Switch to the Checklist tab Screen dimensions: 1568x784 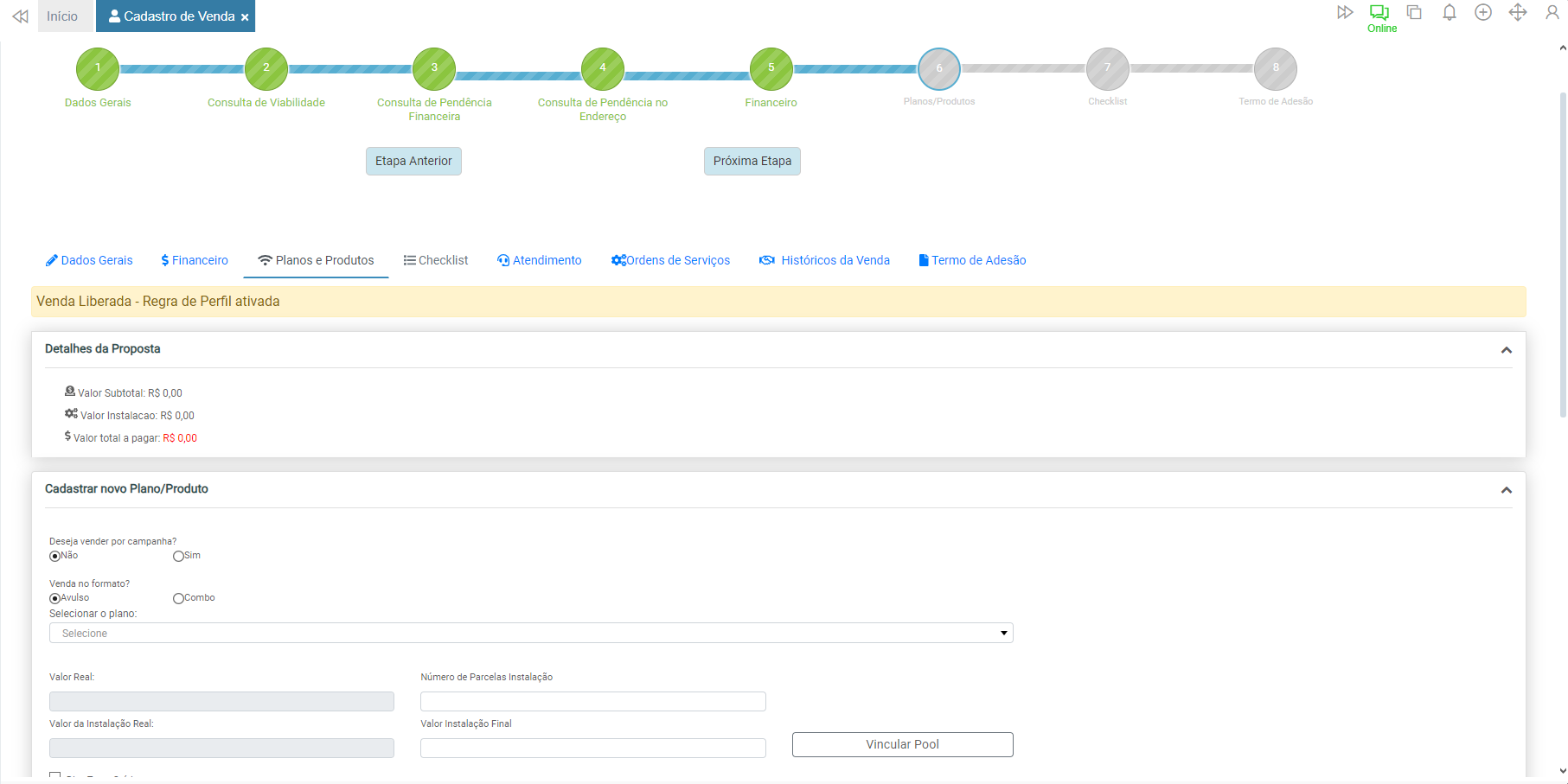tap(436, 260)
